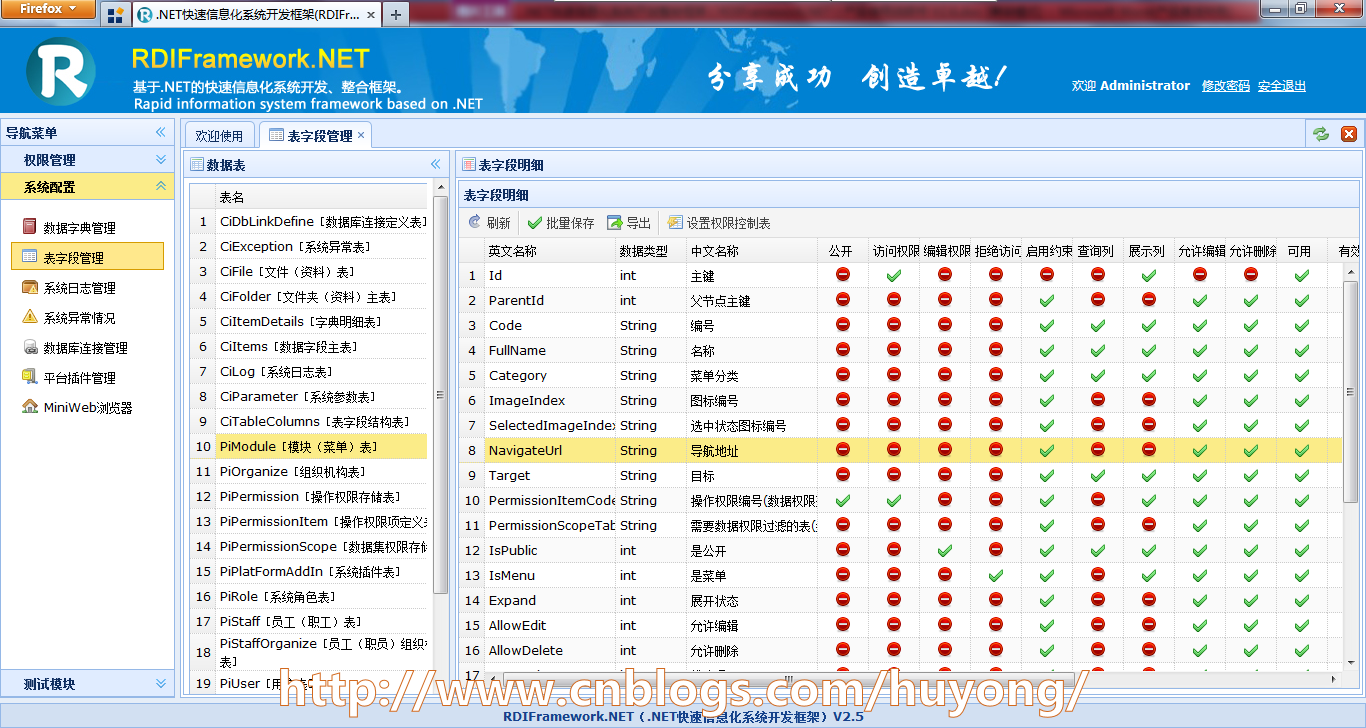Collapse the 导航菜单 panel
The image size is (1366, 728).
[159, 131]
